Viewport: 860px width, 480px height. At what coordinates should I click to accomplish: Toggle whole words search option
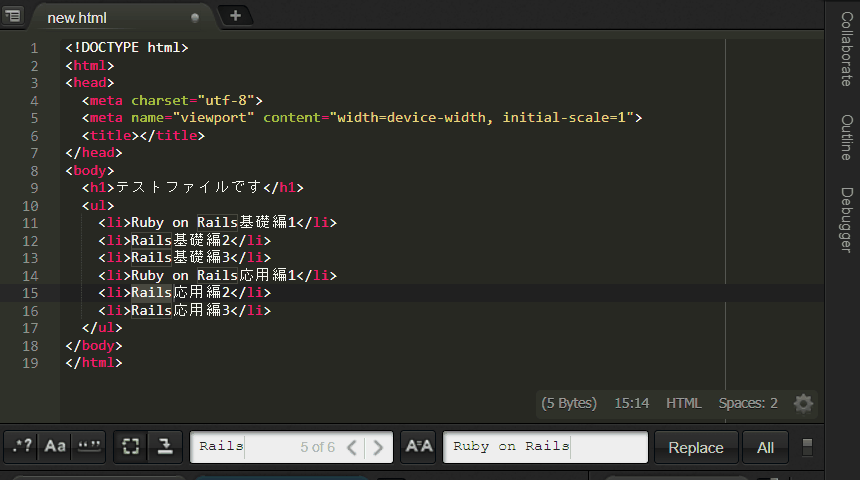click(89, 447)
